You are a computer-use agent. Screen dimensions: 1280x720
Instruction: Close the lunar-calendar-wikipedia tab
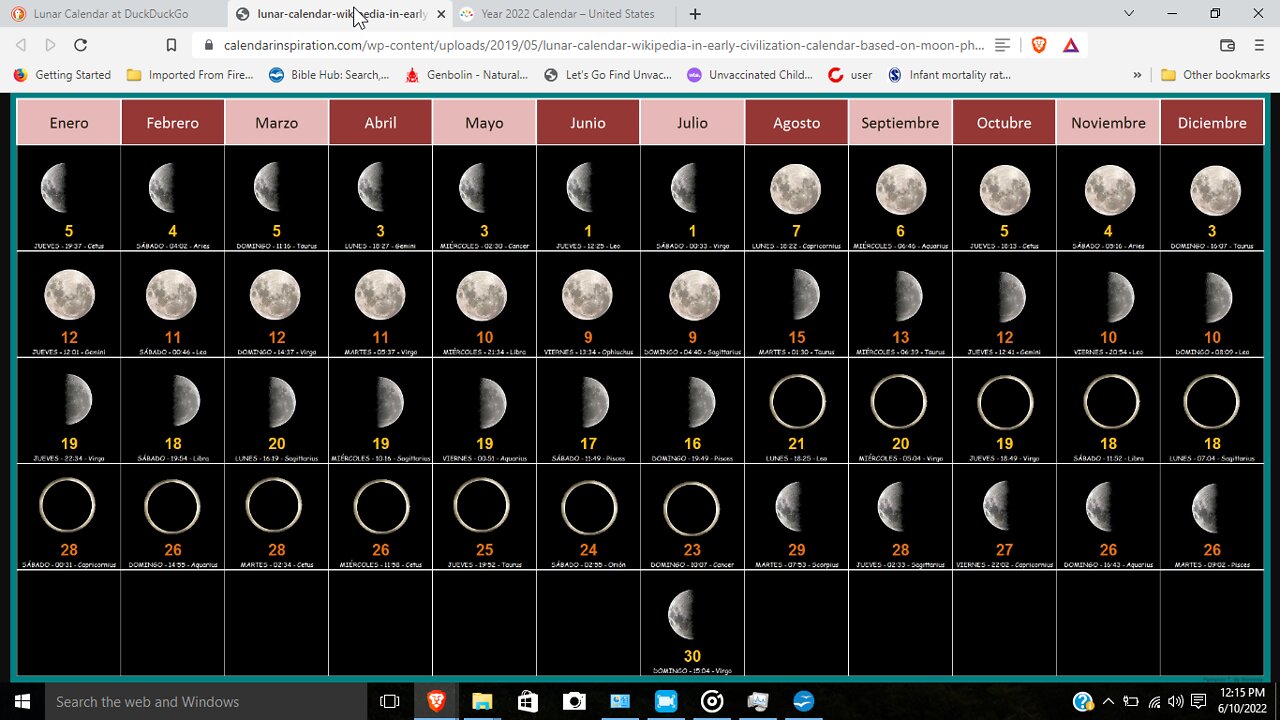(441, 14)
